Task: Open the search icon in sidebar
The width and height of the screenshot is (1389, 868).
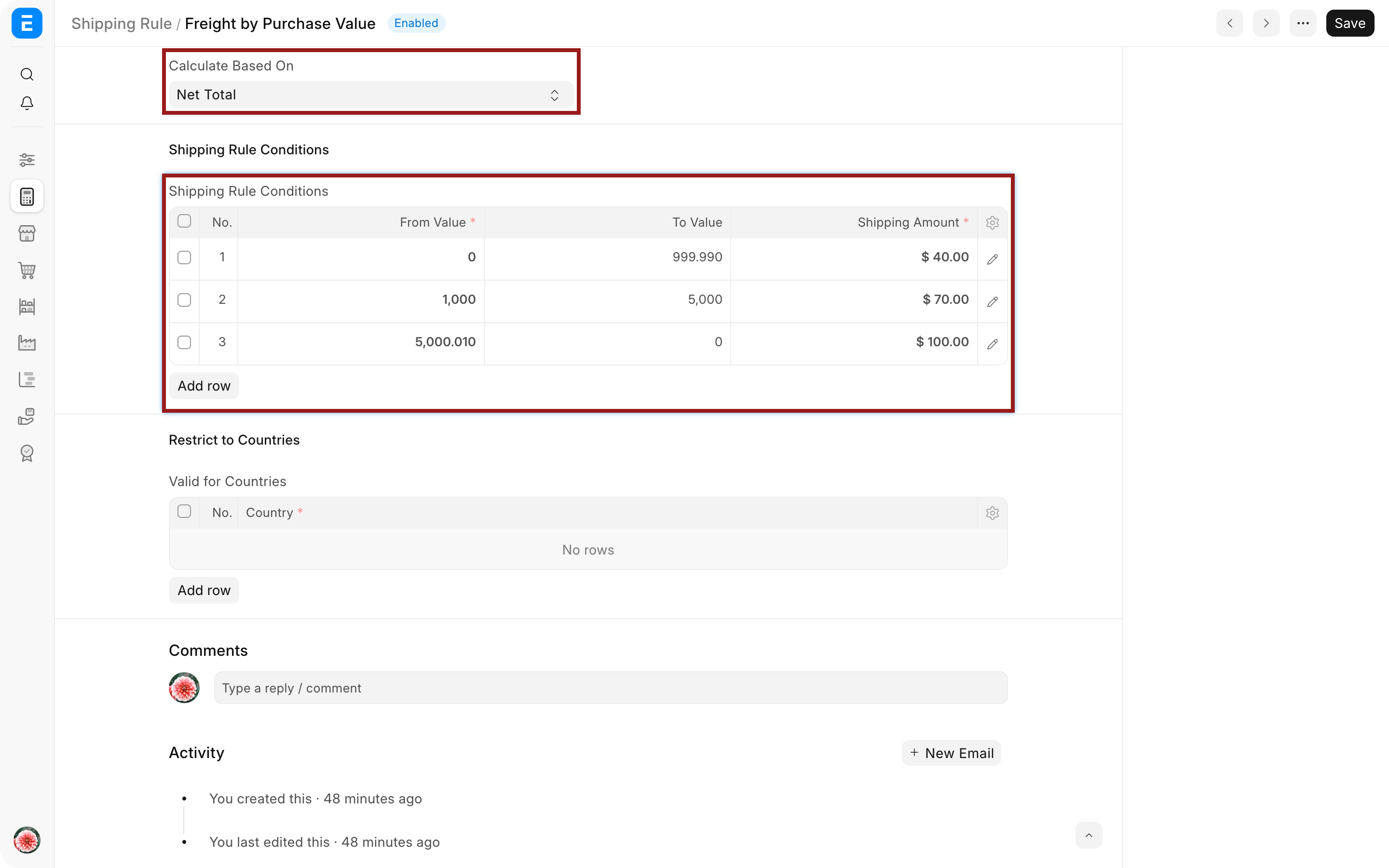Action: point(27,74)
